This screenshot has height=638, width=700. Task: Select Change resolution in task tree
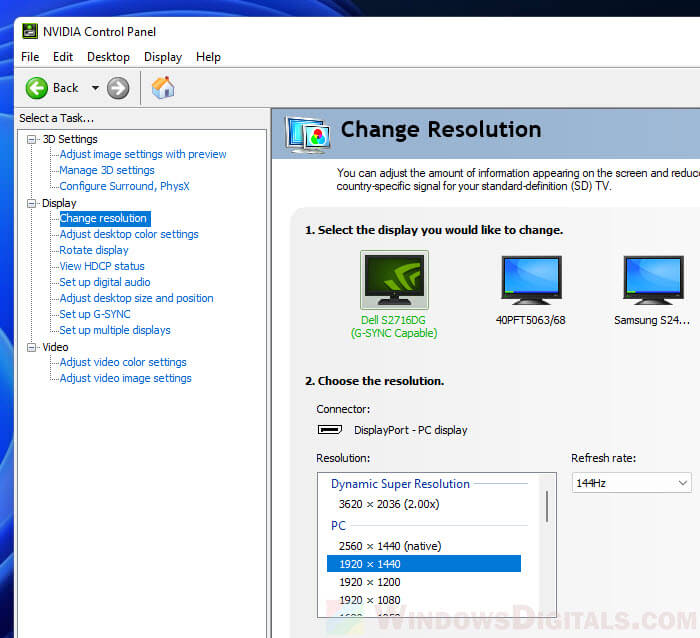point(104,218)
